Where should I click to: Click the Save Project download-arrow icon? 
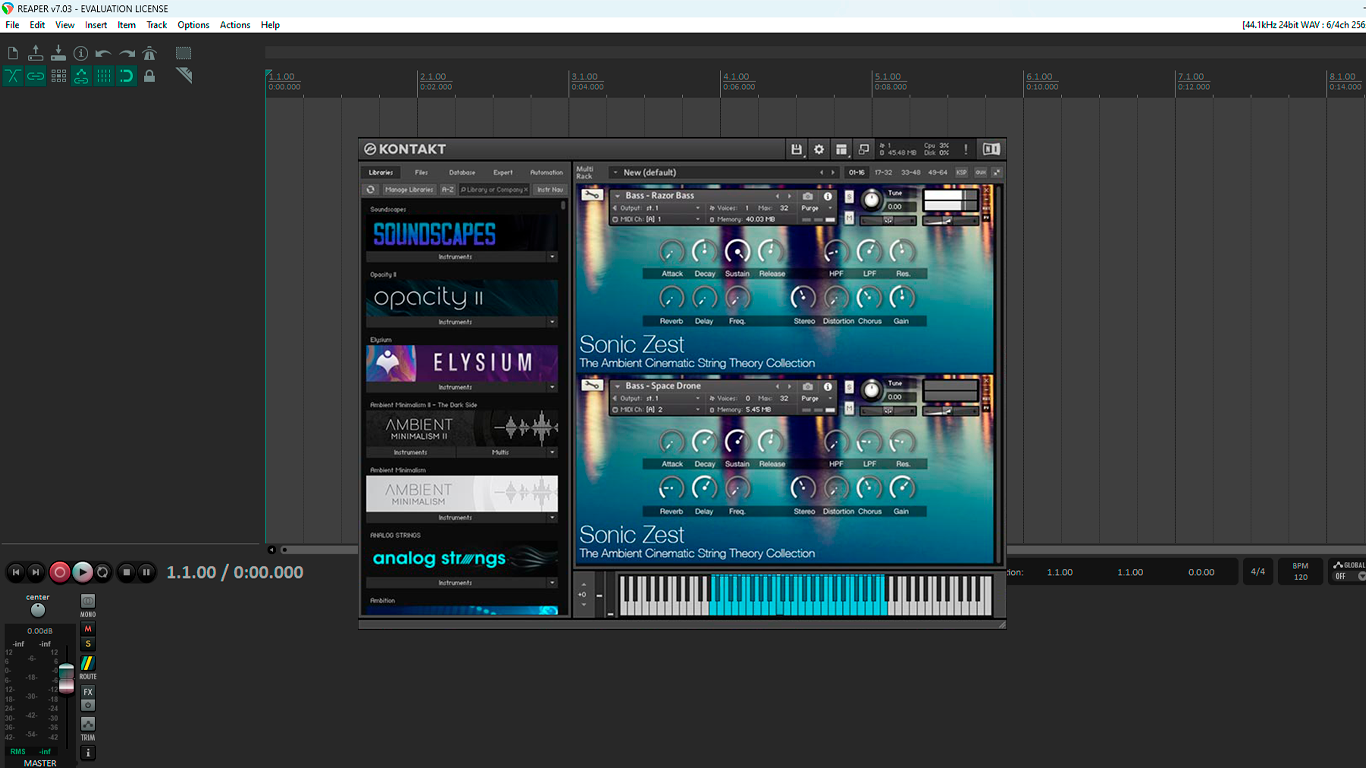pos(58,53)
